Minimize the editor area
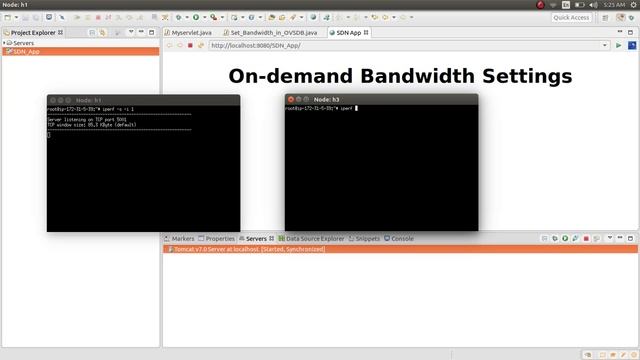Image resolution: width=640 pixels, height=360 pixels. click(x=620, y=32)
